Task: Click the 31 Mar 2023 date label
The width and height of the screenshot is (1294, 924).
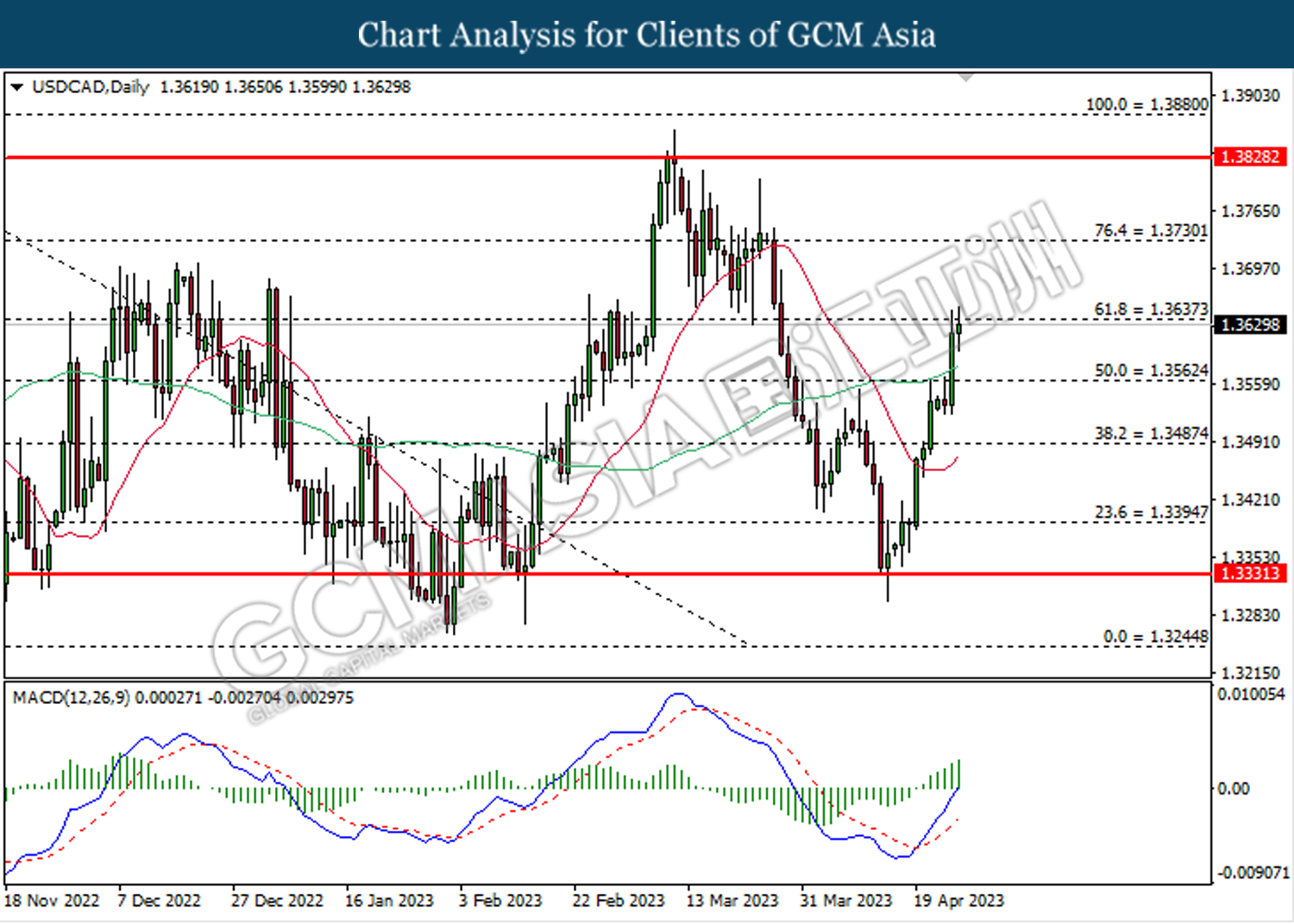Action: [846, 901]
